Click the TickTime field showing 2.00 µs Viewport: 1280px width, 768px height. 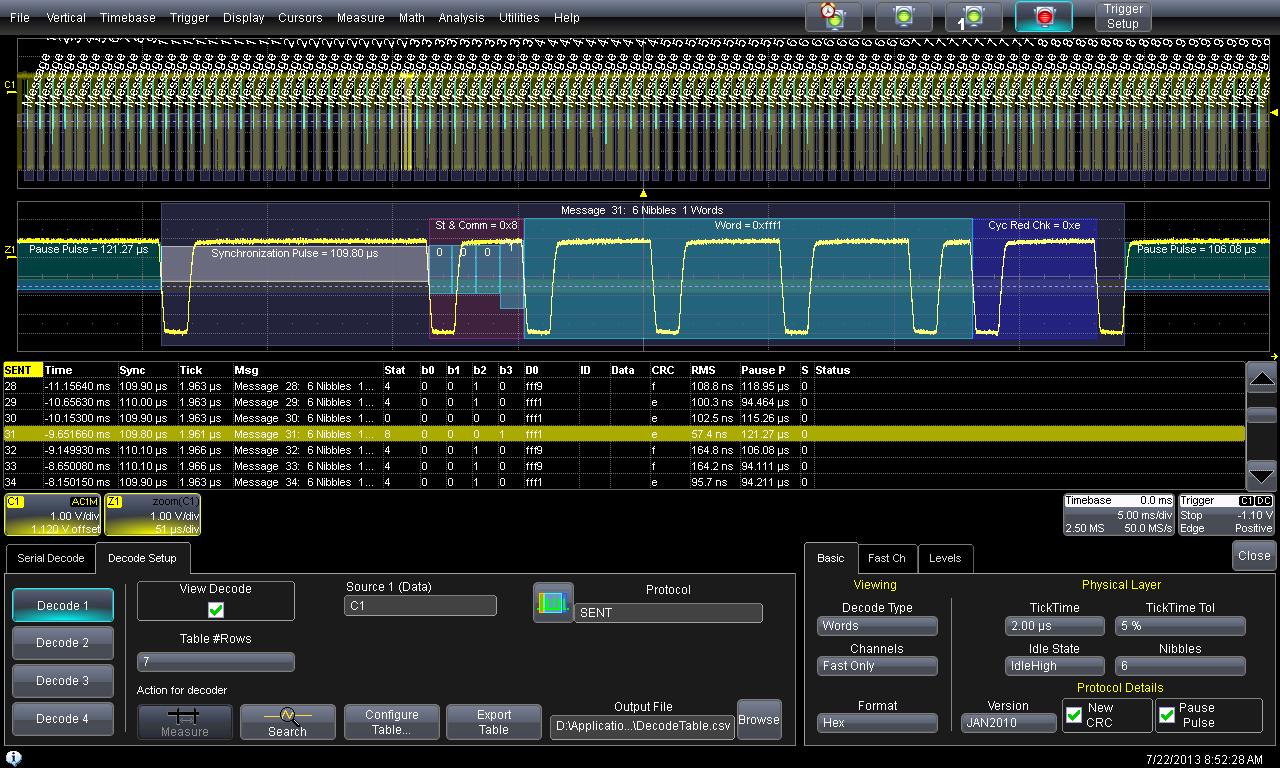pos(1054,626)
